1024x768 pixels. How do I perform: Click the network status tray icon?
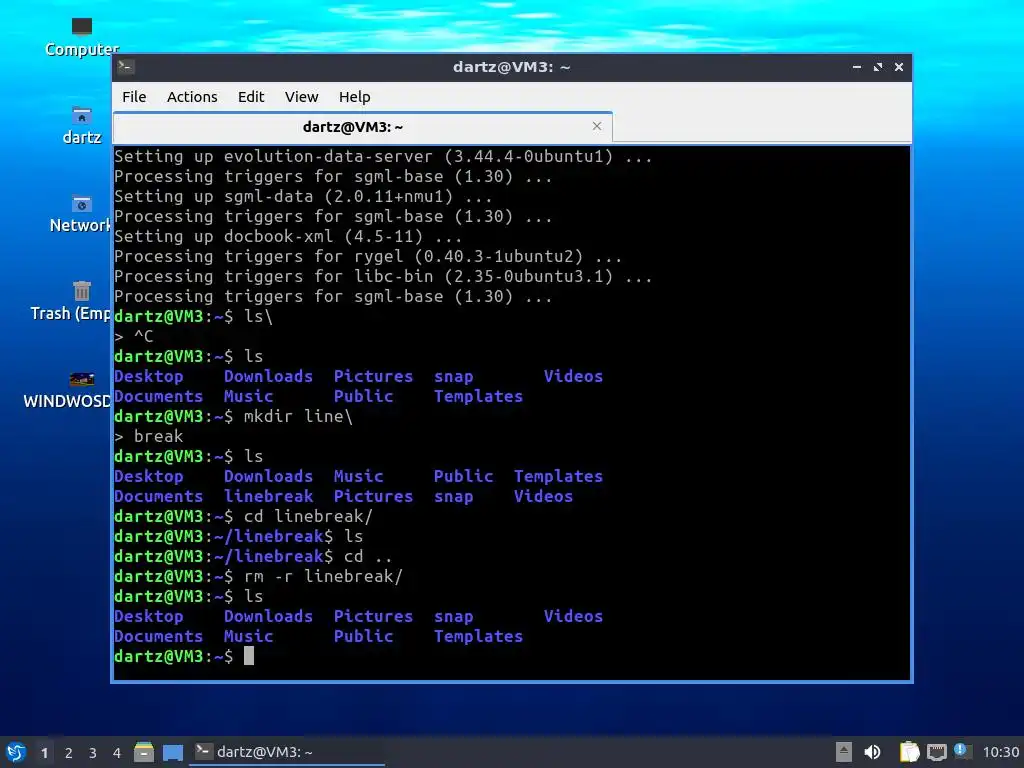(936, 752)
